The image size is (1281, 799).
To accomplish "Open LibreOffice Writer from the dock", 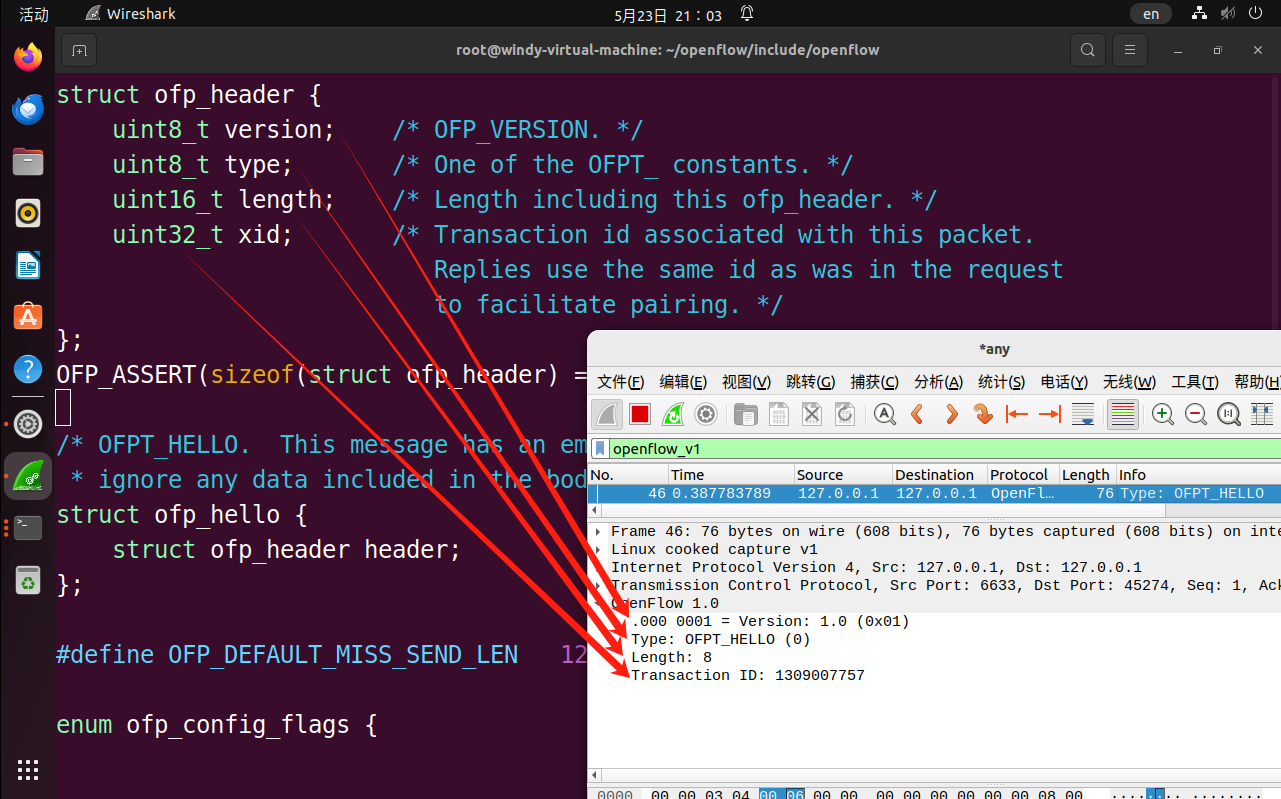I will 28,264.
